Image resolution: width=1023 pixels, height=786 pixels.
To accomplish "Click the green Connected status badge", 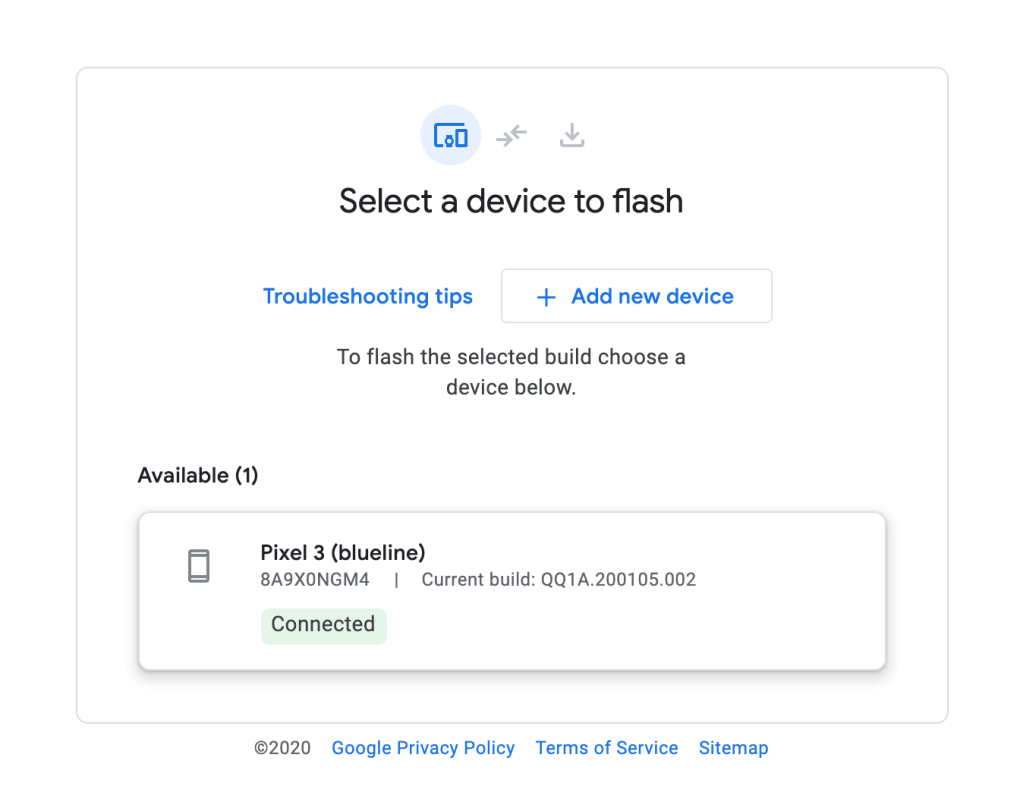I will 323,624.
